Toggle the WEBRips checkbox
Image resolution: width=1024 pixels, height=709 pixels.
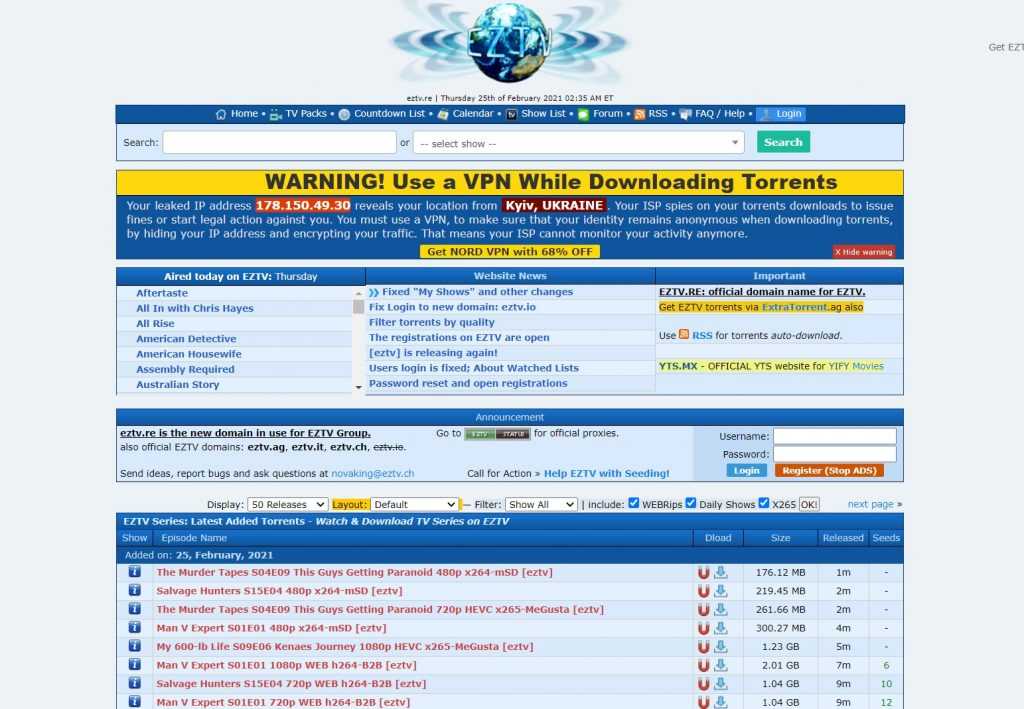[x=633, y=503]
